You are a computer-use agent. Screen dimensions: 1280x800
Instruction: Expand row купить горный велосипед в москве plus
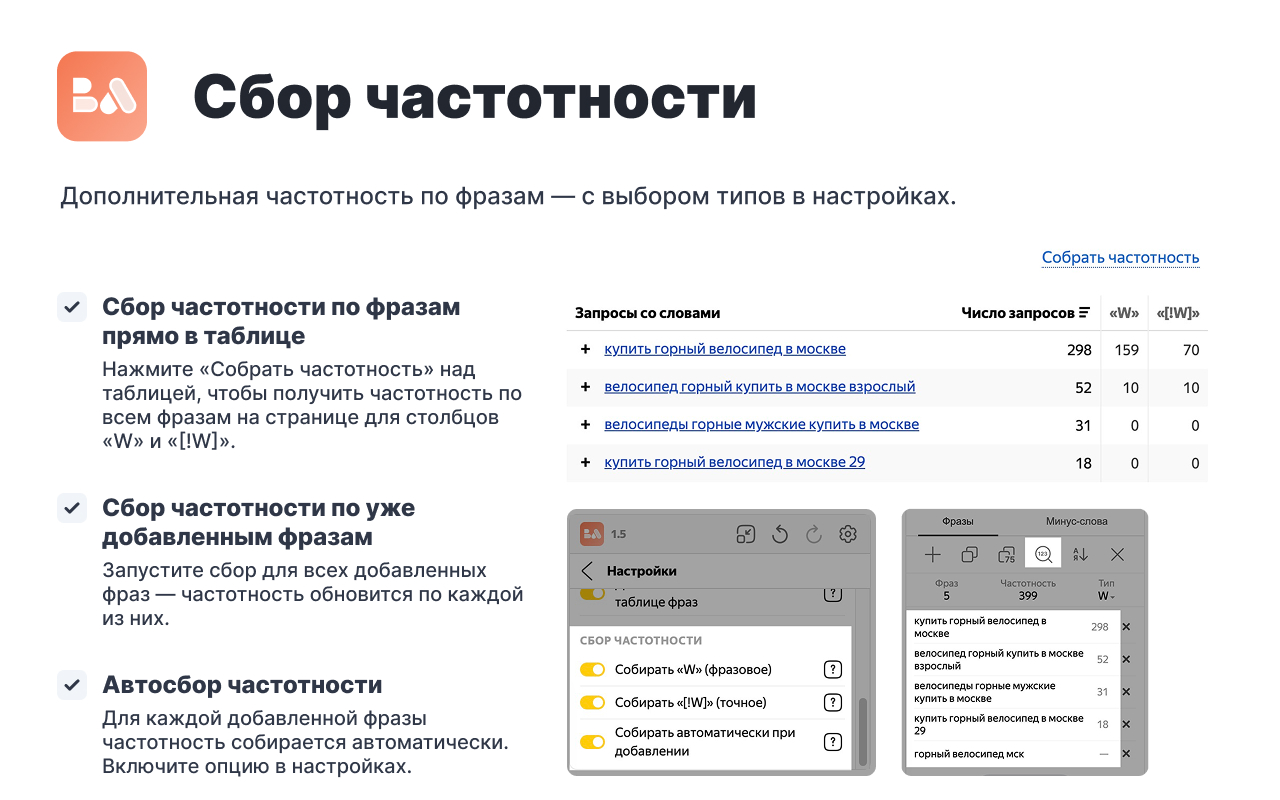click(x=586, y=349)
